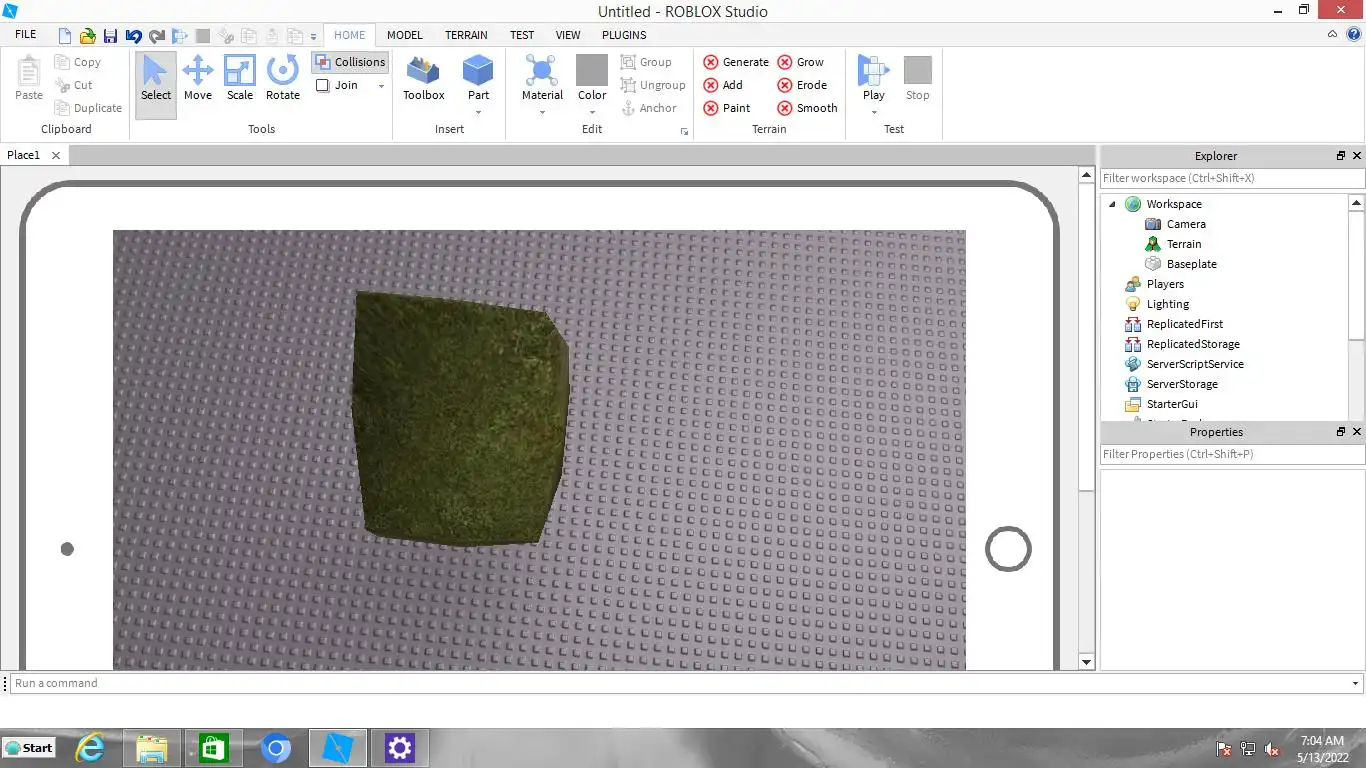Close the Place1 tab
The image size is (1366, 768).
(56, 155)
